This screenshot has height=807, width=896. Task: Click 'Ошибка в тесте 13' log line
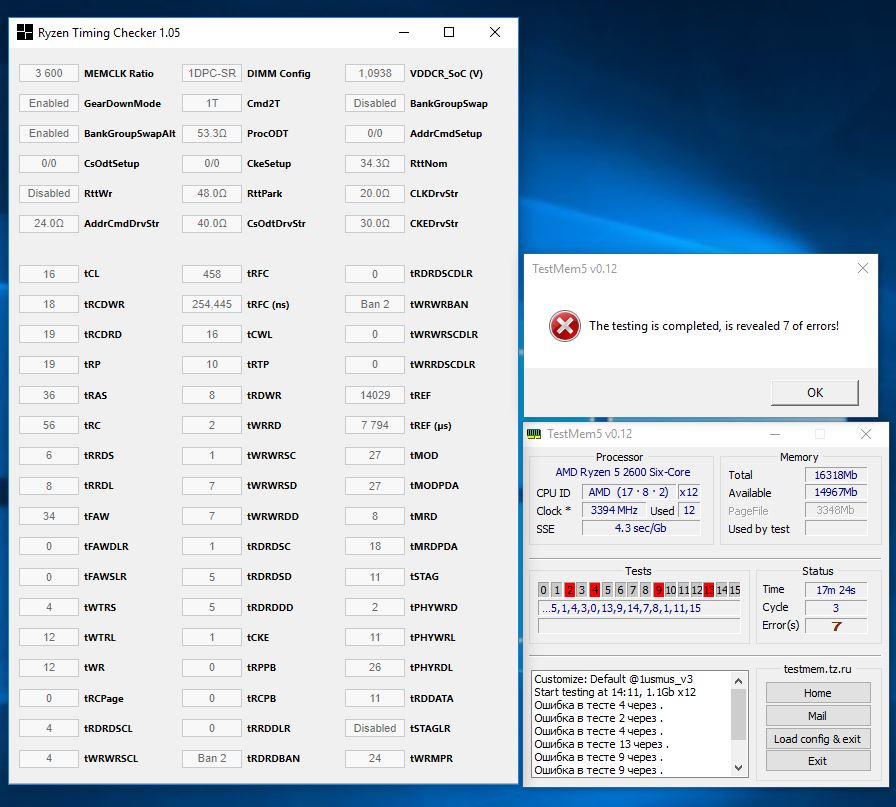pyautogui.click(x=601, y=744)
